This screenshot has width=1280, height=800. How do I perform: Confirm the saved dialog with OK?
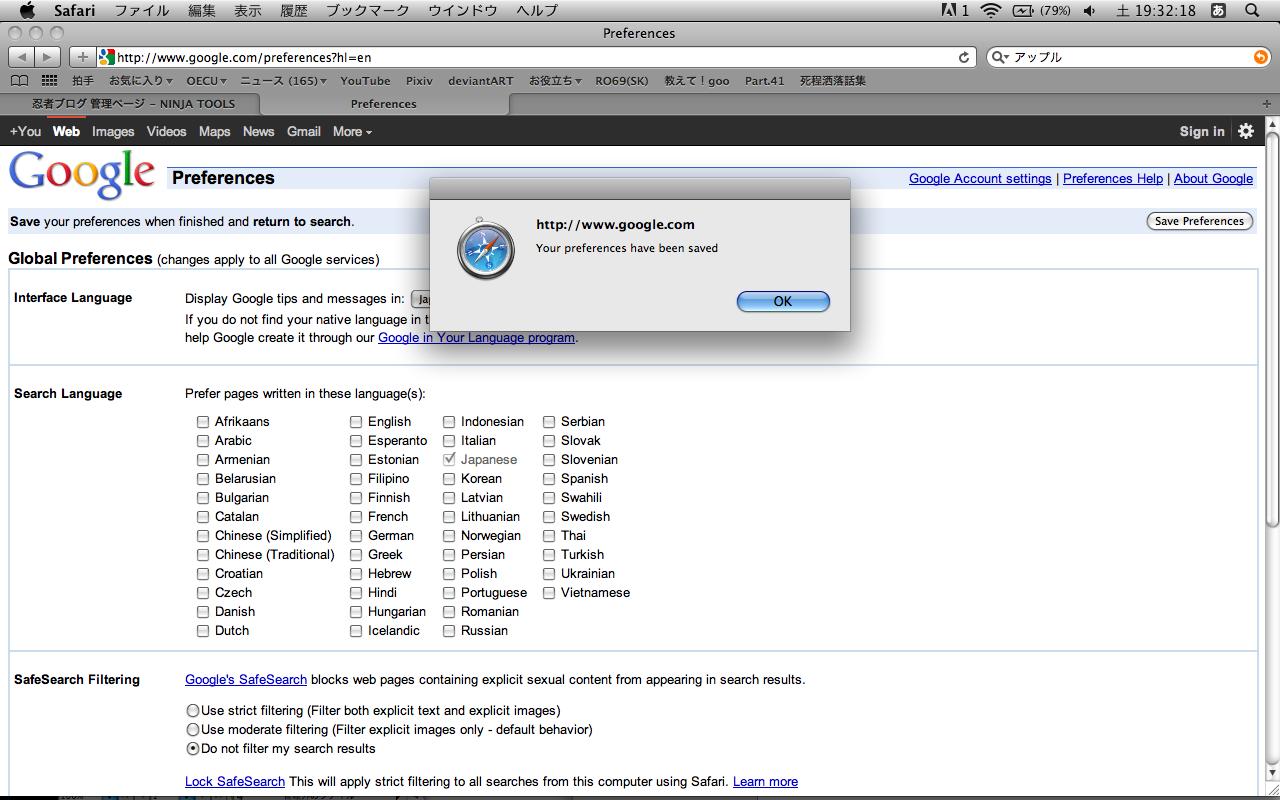pyautogui.click(x=783, y=301)
